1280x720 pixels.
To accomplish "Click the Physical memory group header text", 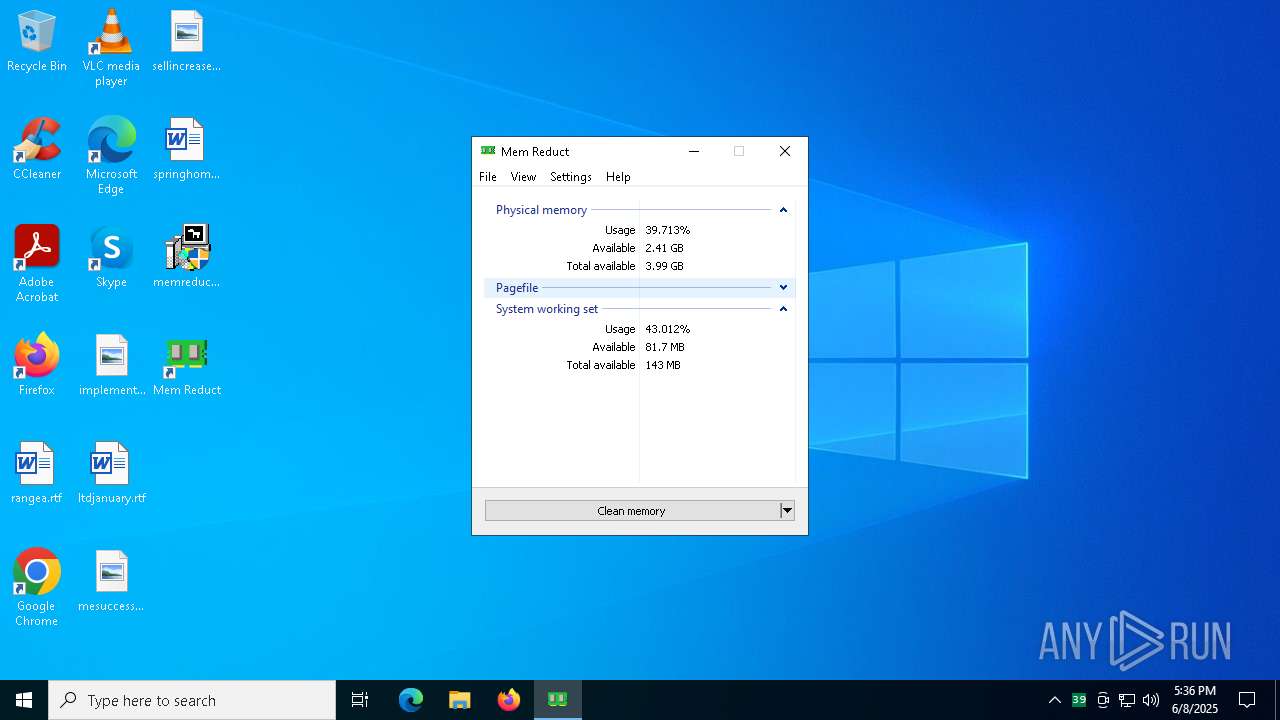I will [x=541, y=210].
